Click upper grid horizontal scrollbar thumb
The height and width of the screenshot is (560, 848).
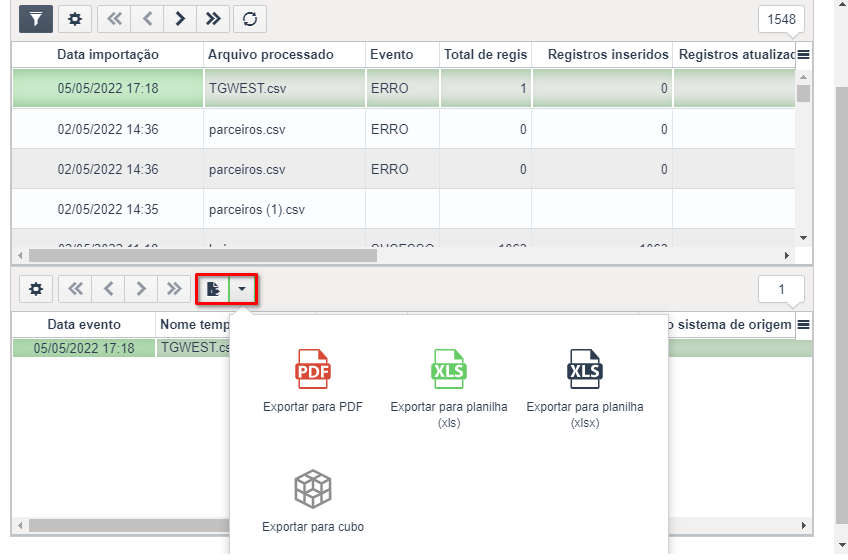click(x=203, y=255)
